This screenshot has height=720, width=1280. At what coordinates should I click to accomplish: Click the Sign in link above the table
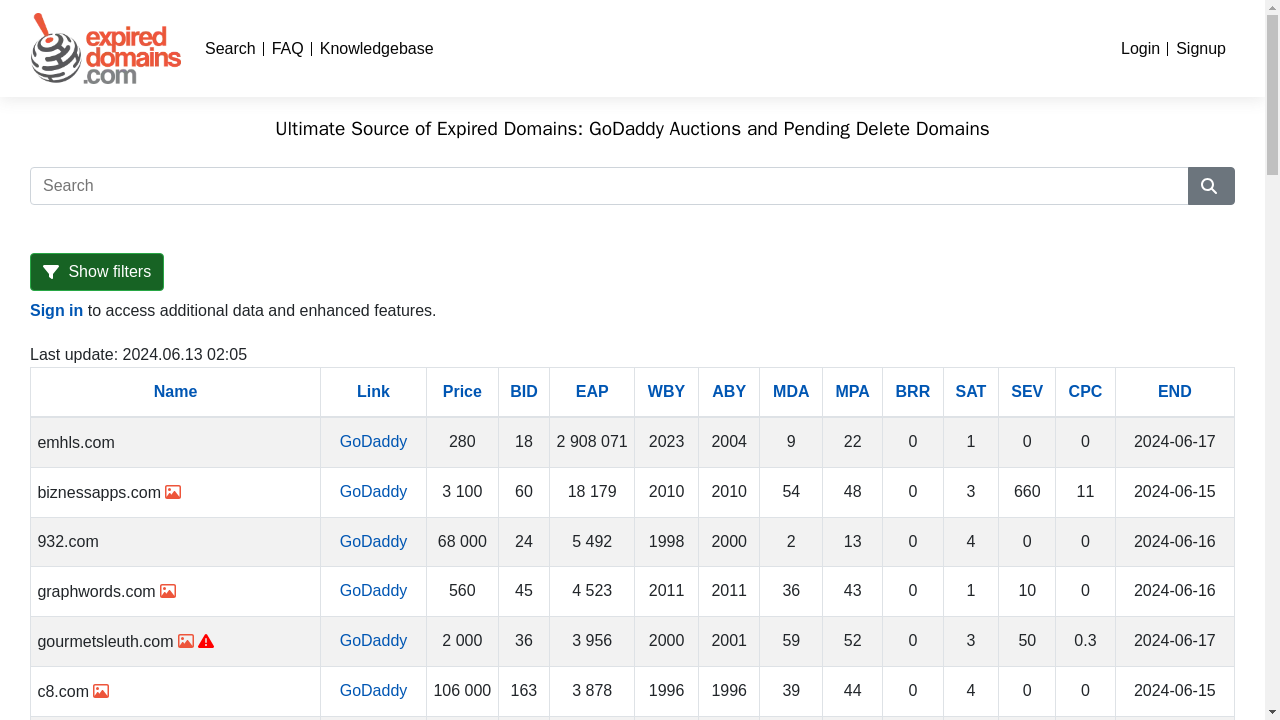(56, 310)
